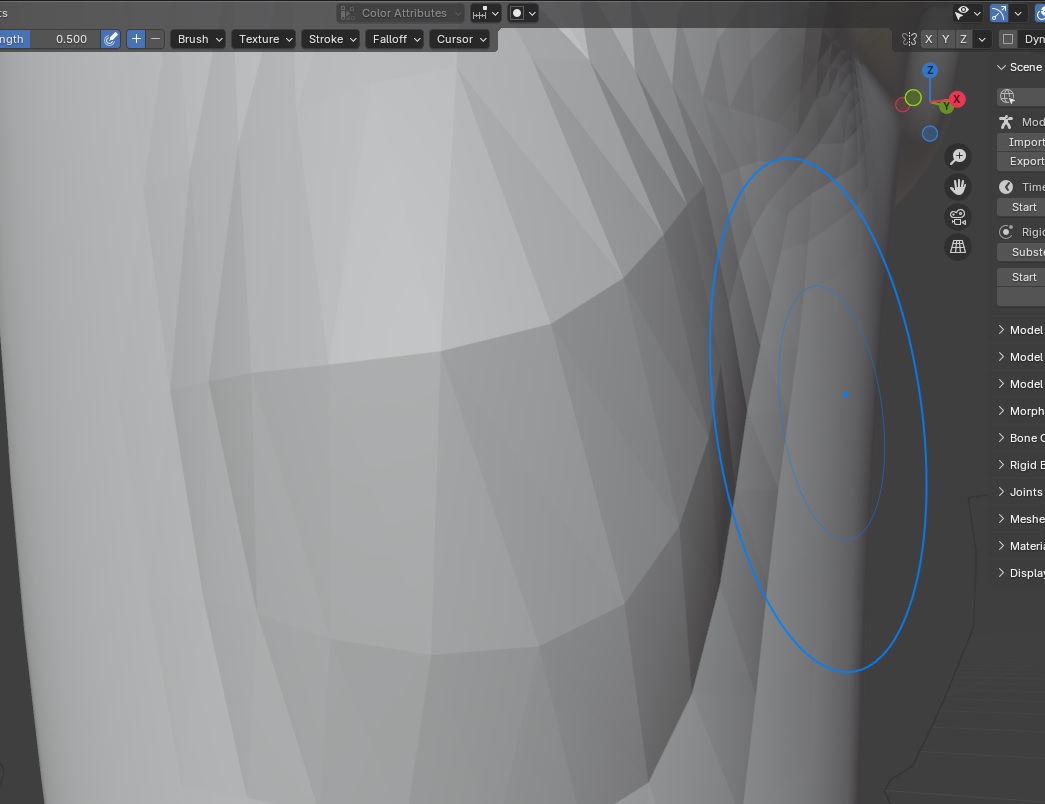The height and width of the screenshot is (804, 1045).
Task: Click the Start field under Substeps
Action: (1021, 277)
